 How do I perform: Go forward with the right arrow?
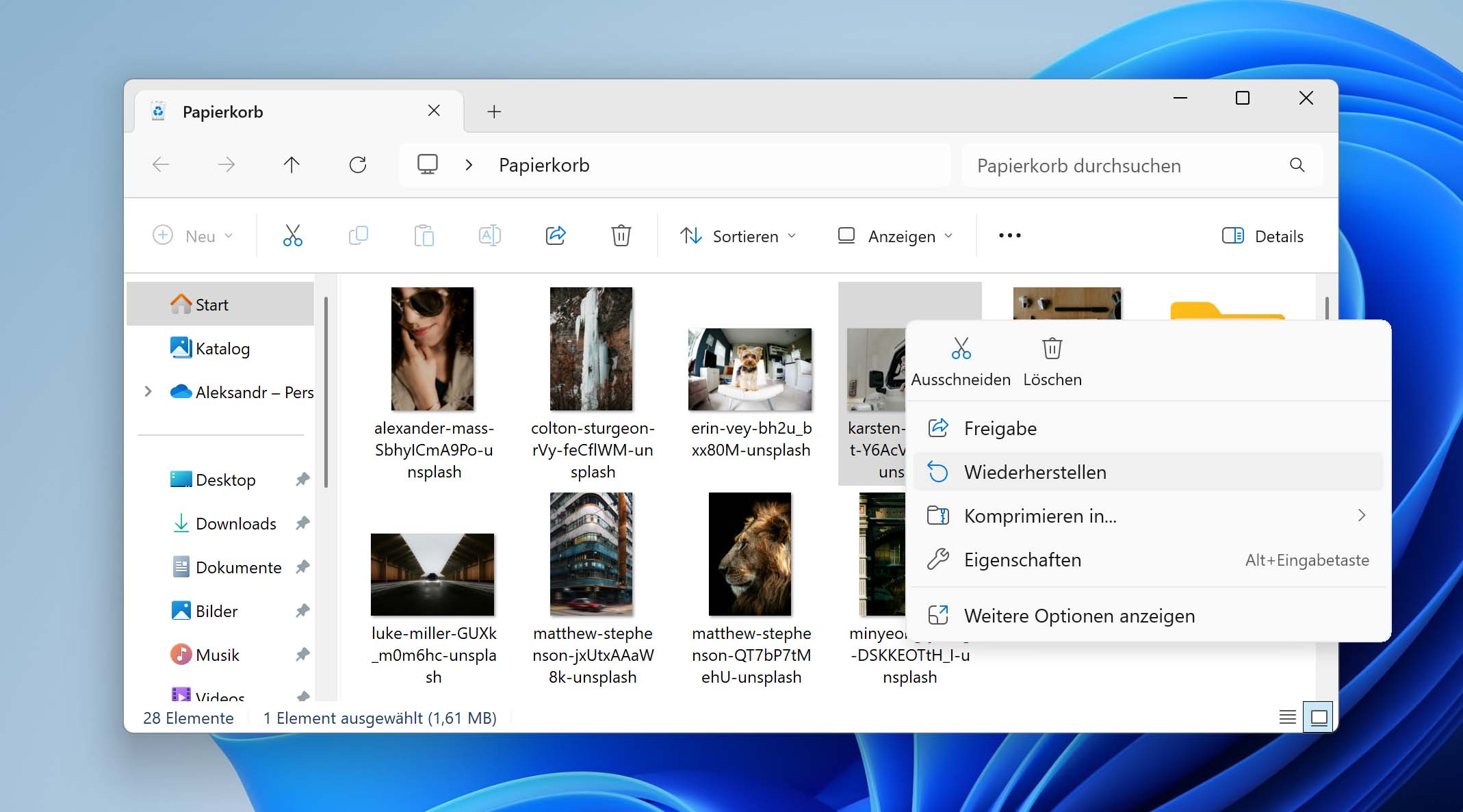(226, 165)
